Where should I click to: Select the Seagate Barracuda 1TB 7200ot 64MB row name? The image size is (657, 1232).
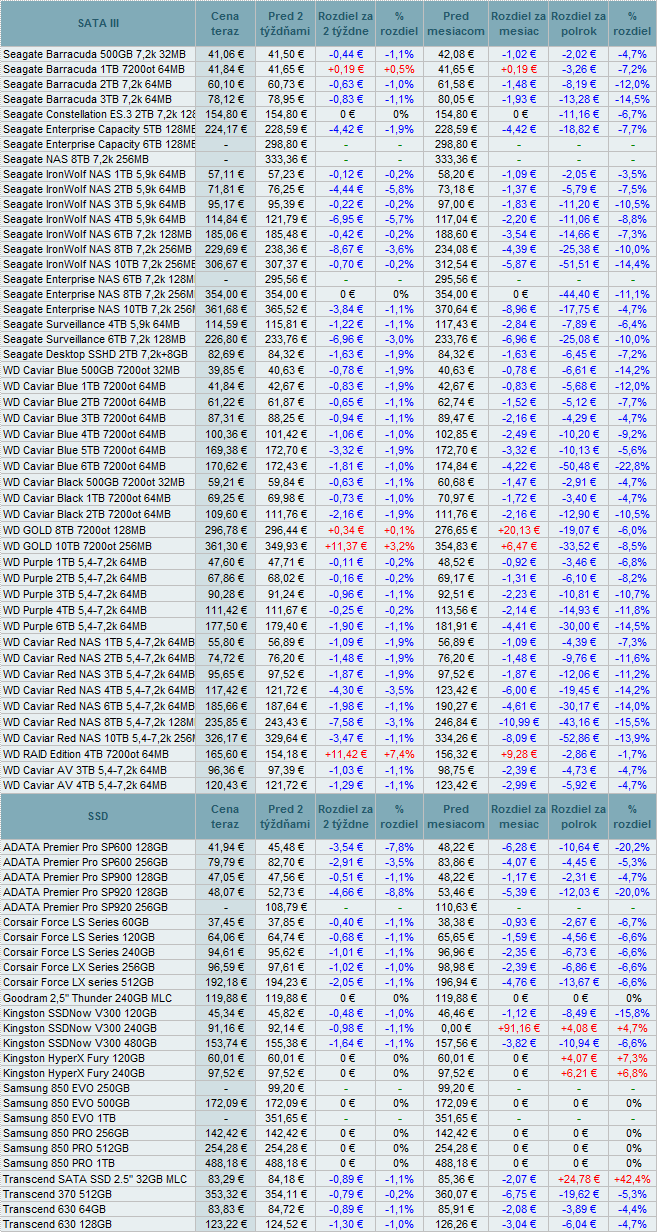[94, 68]
